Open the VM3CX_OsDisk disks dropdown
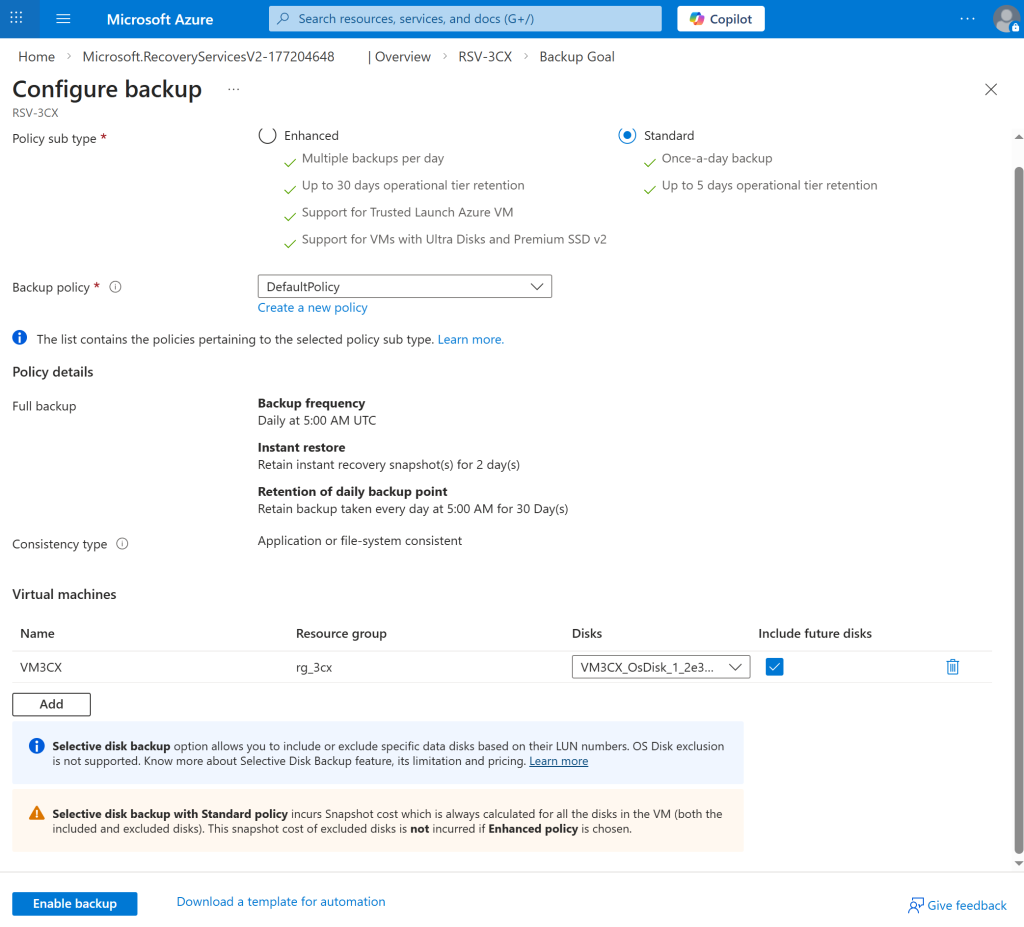 [660, 667]
